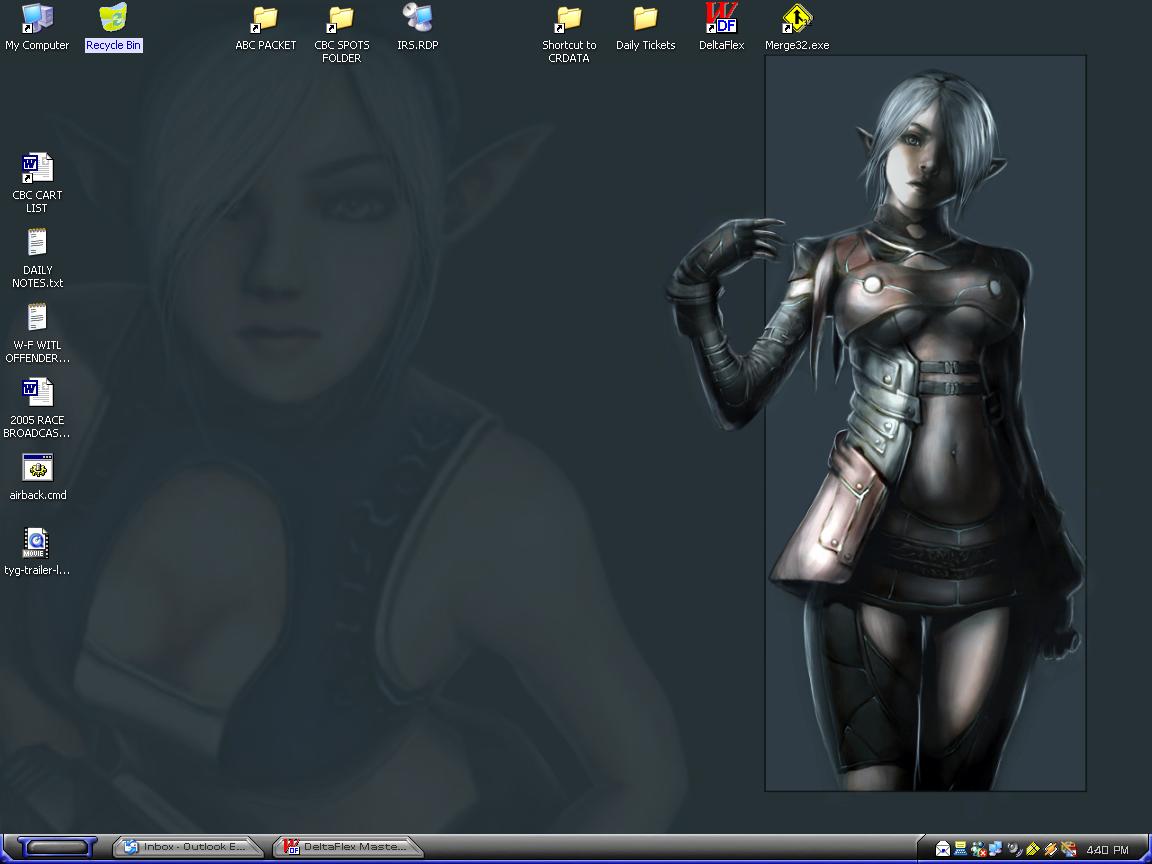This screenshot has width=1152, height=864.
Task: Select the Merge32.exe shortcut icon
Action: [797, 19]
